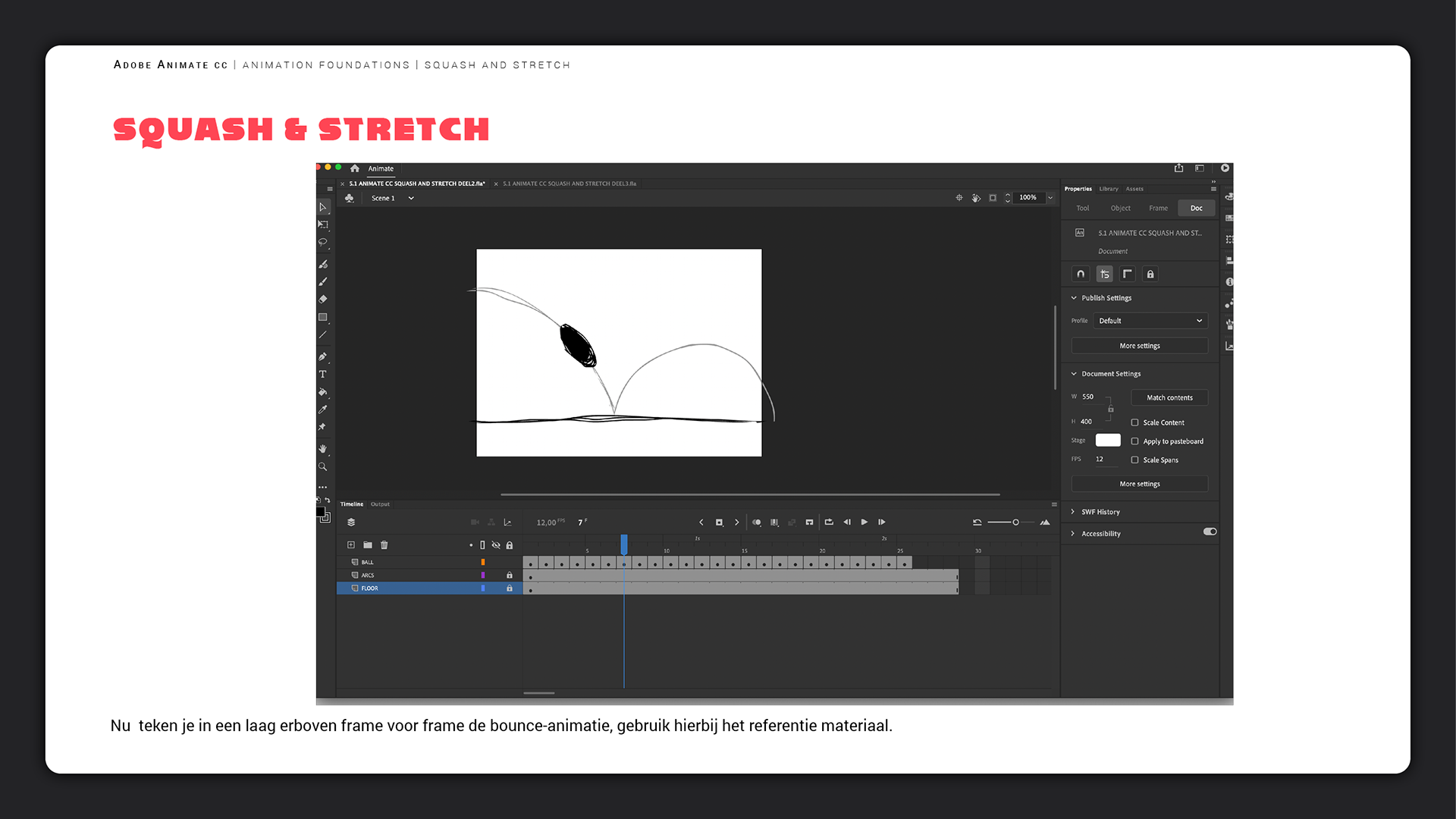Select the Eyedropper tool
This screenshot has width=1456, height=819.
[322, 409]
